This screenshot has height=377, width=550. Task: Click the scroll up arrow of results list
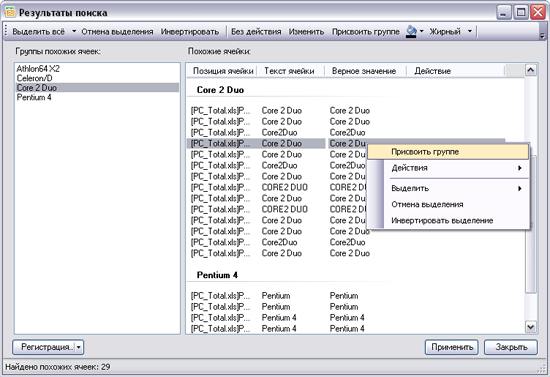pyautogui.click(x=531, y=70)
